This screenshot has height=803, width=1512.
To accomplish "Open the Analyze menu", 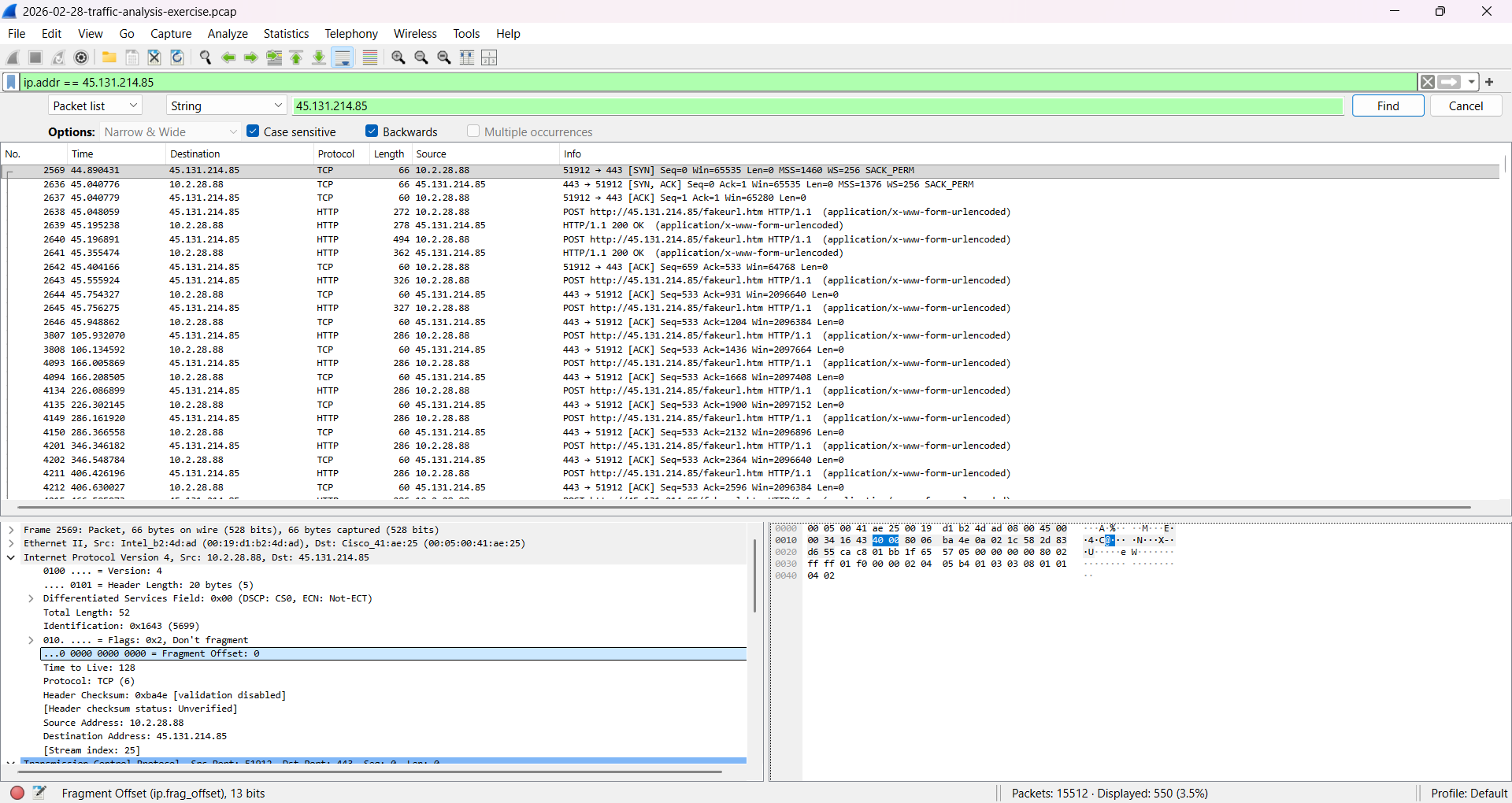I will pyautogui.click(x=228, y=33).
